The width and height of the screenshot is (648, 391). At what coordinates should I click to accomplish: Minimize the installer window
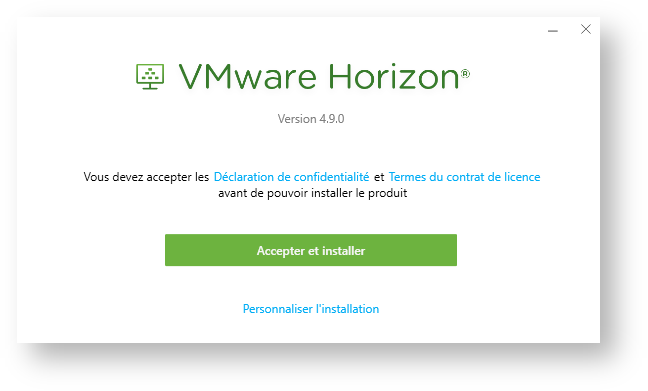click(553, 30)
